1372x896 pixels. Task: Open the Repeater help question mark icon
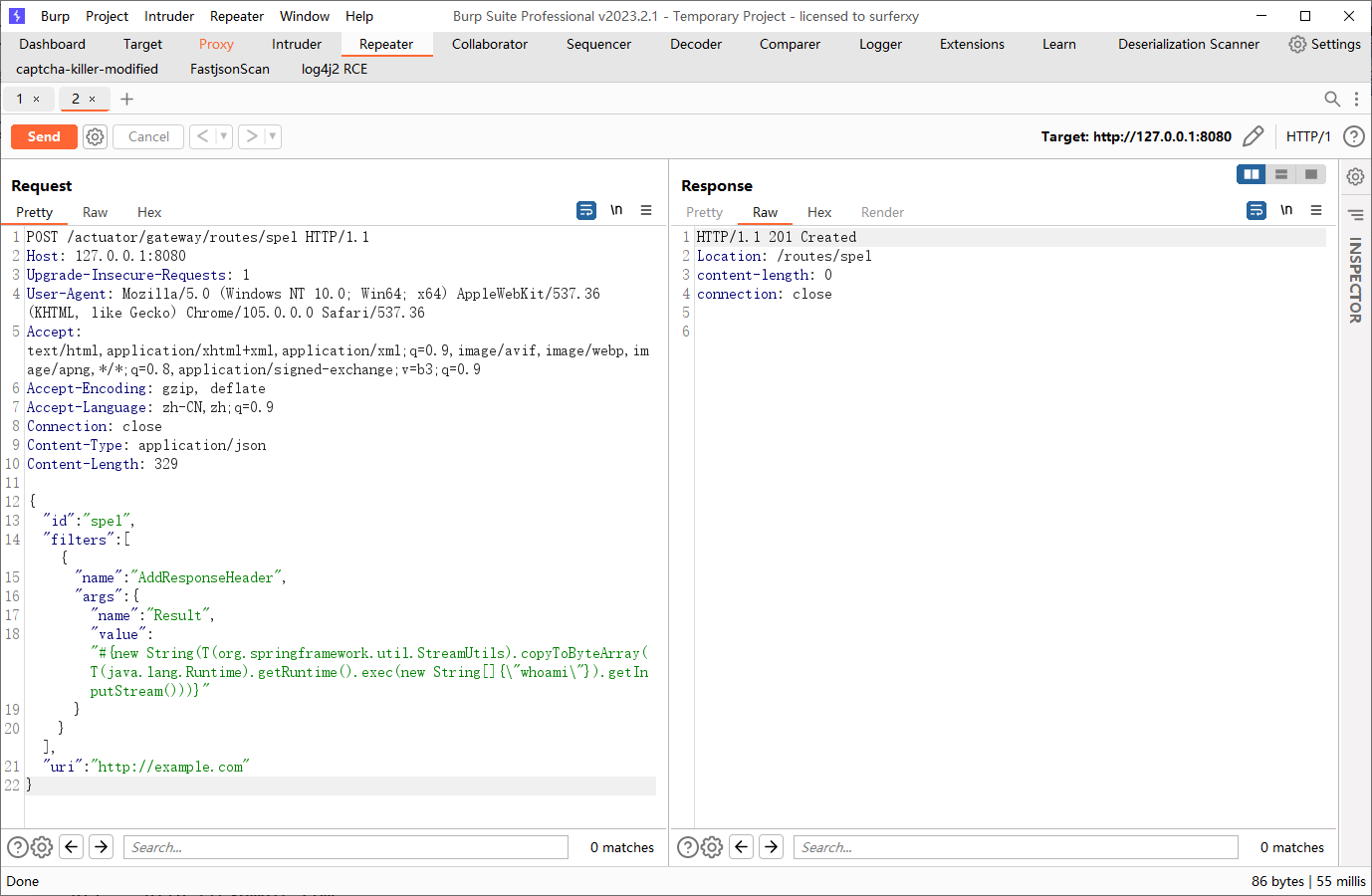1353,136
